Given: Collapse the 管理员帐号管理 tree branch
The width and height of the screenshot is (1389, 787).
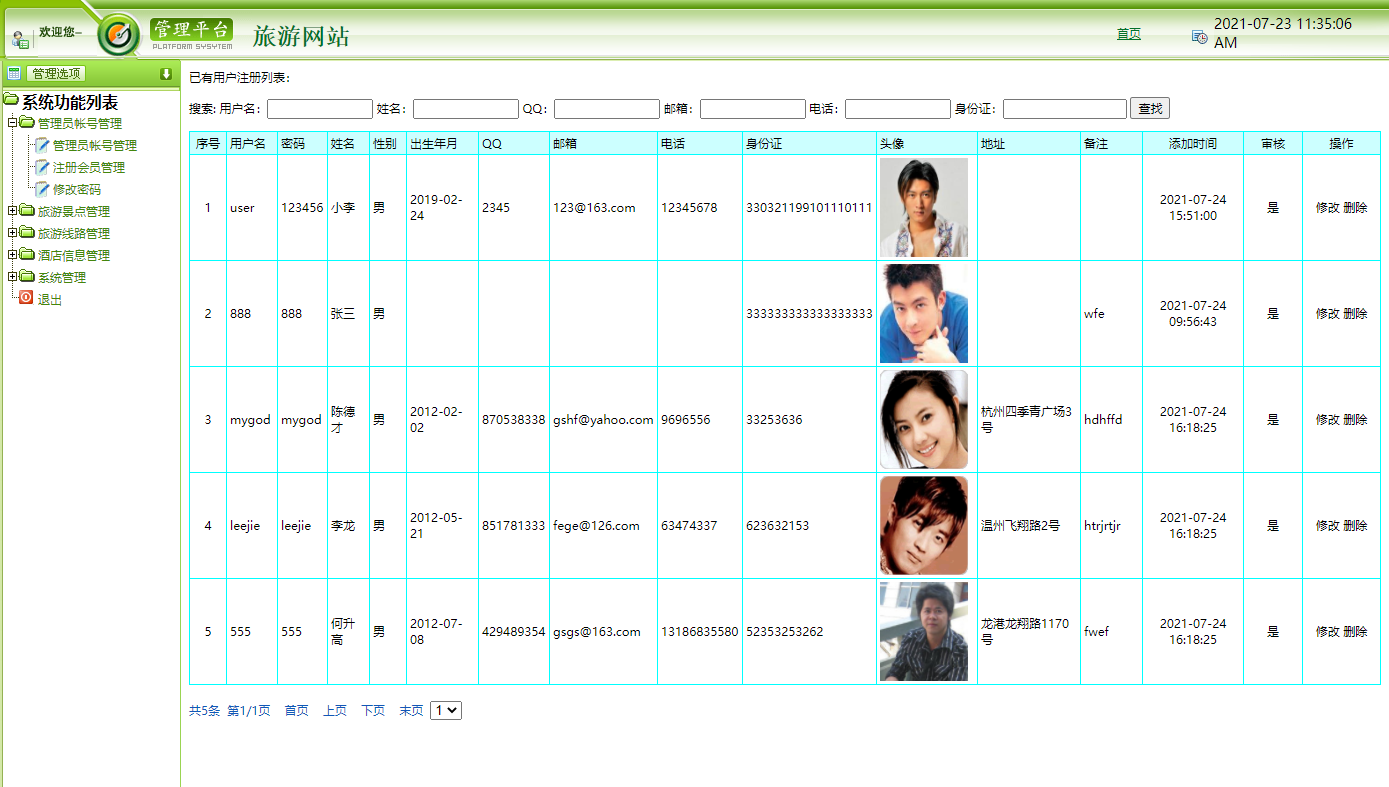Looking at the screenshot, I should coord(11,124).
